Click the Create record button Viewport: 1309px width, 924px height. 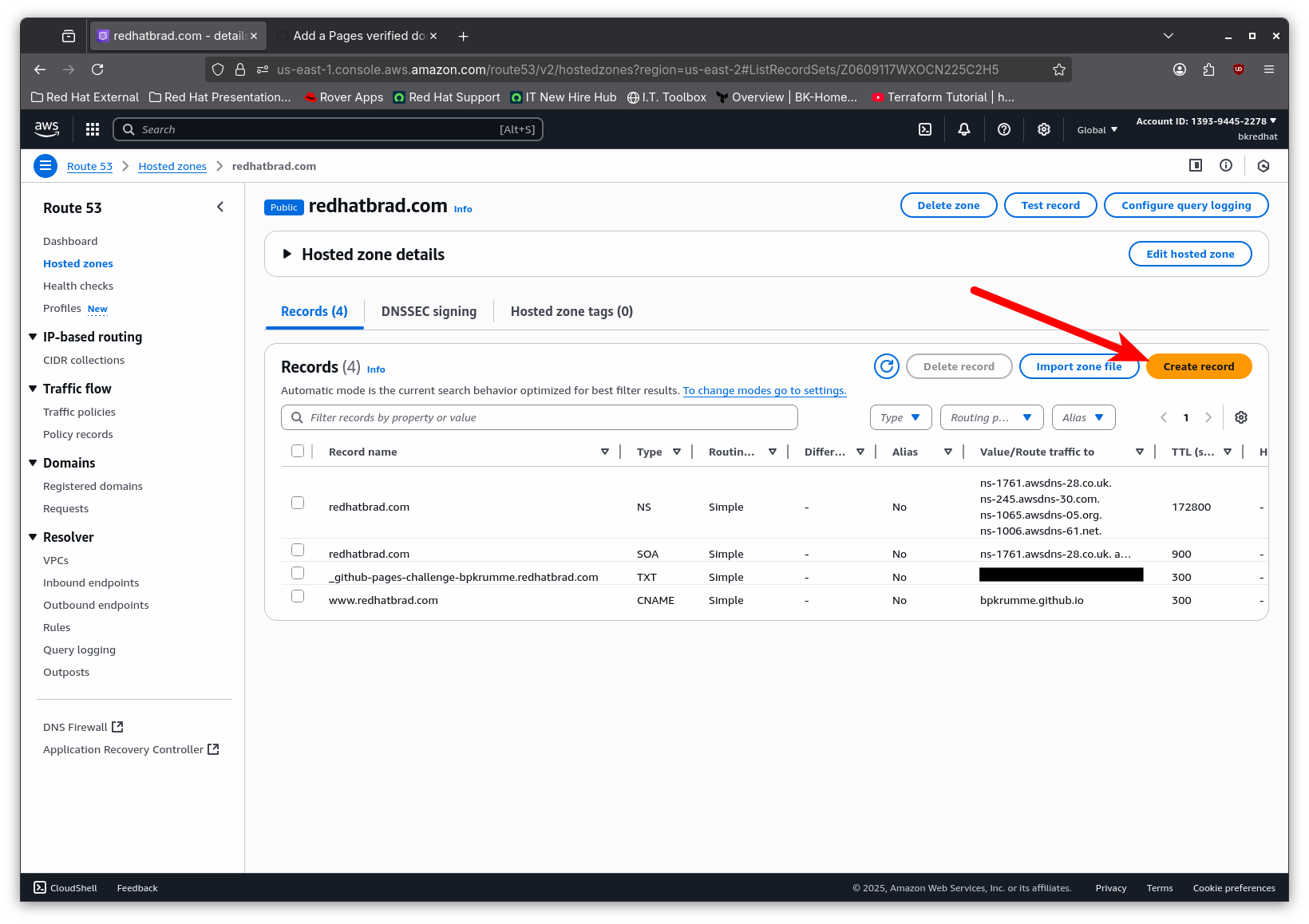[x=1199, y=366]
